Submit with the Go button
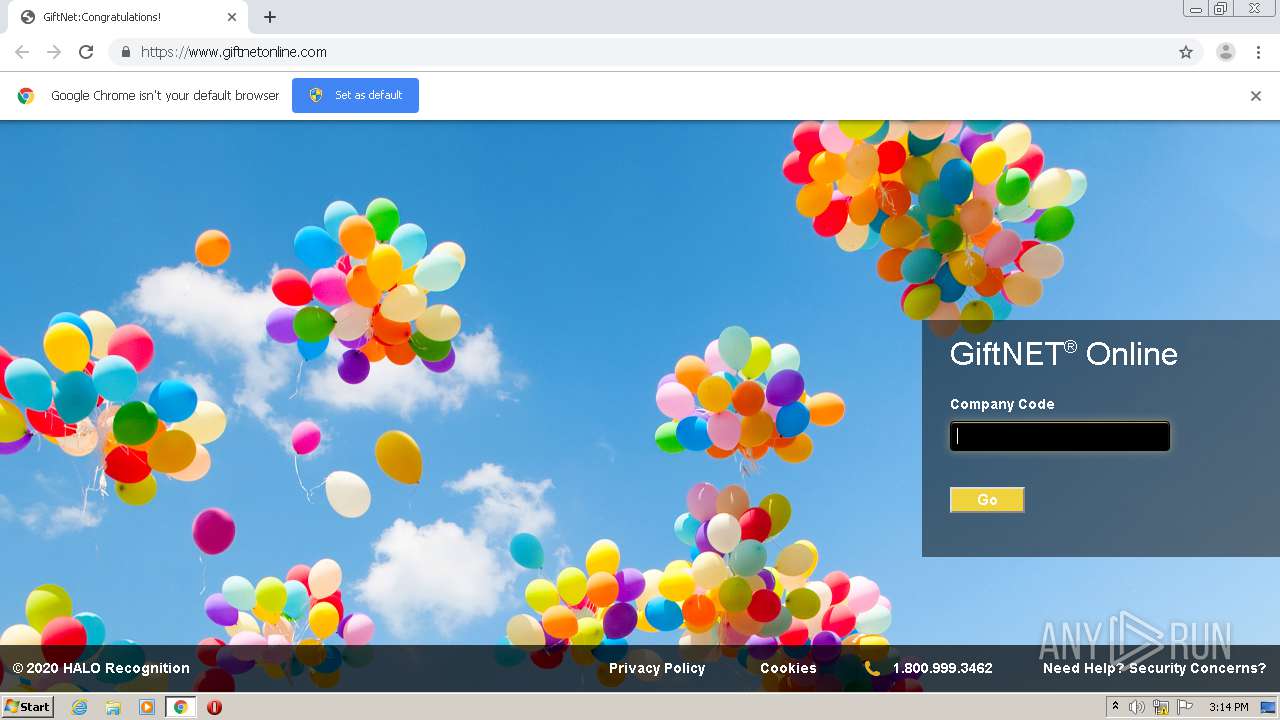Image resolution: width=1280 pixels, height=720 pixels. coord(987,500)
